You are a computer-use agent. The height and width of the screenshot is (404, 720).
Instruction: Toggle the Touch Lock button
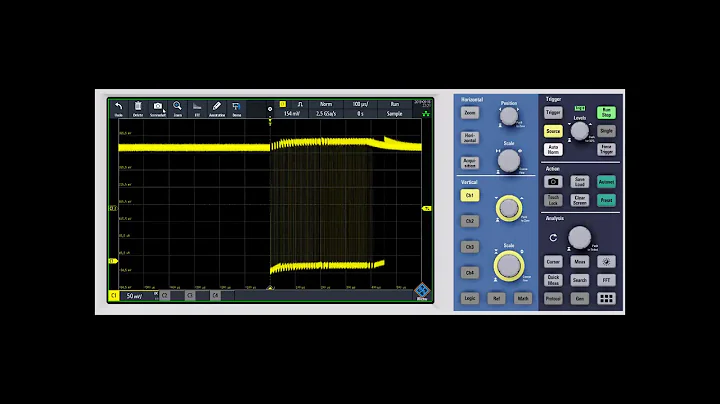(x=553, y=200)
